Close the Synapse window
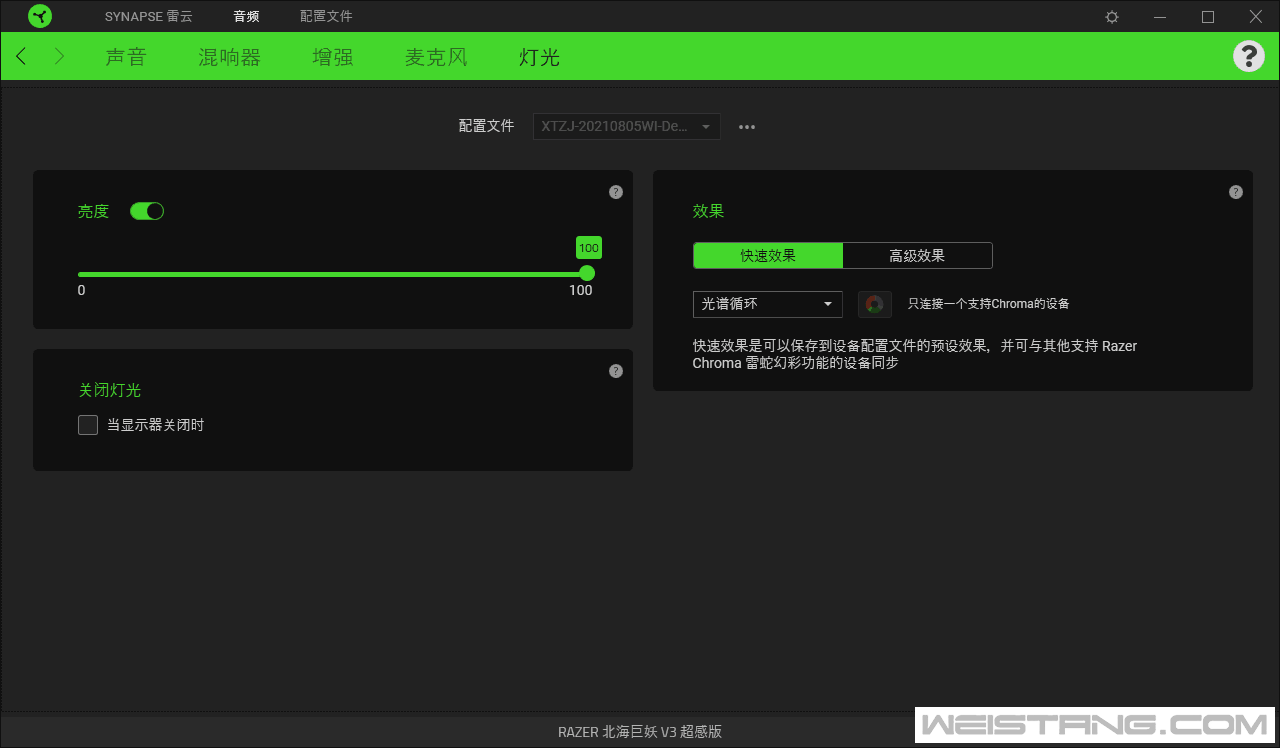The width and height of the screenshot is (1280, 748). coord(1256,17)
